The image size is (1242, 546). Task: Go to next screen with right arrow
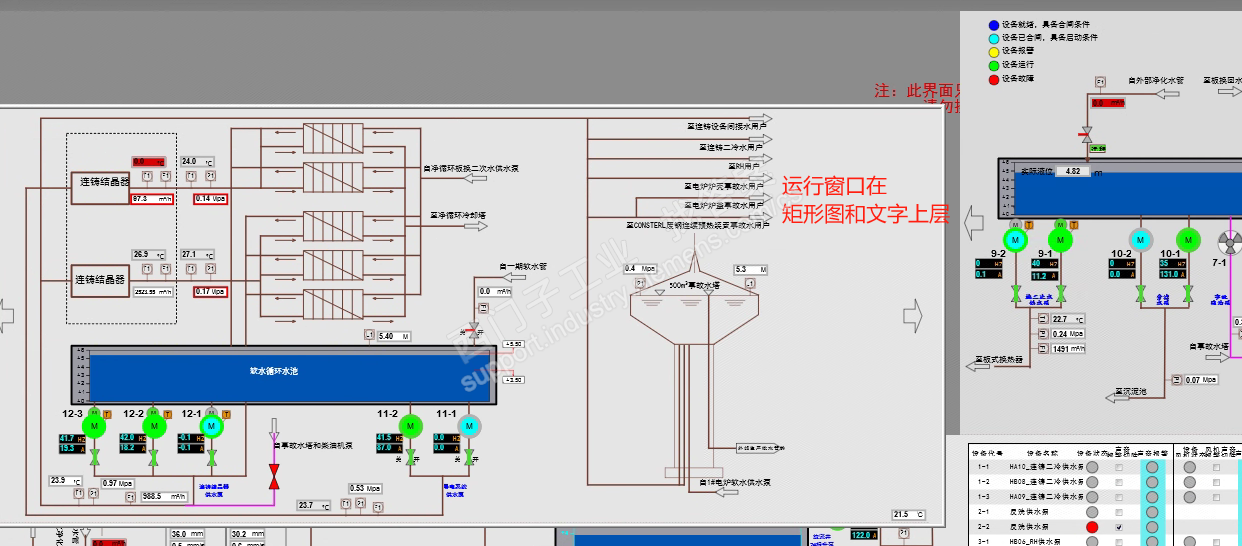tap(913, 316)
